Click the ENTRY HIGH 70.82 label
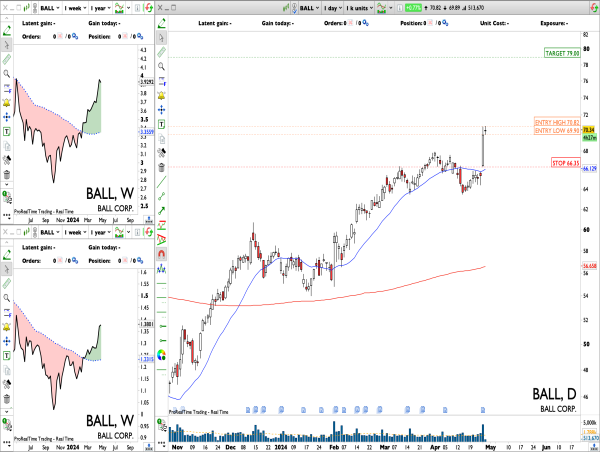Image resolution: width=600 pixels, height=452 pixels. [x=557, y=122]
